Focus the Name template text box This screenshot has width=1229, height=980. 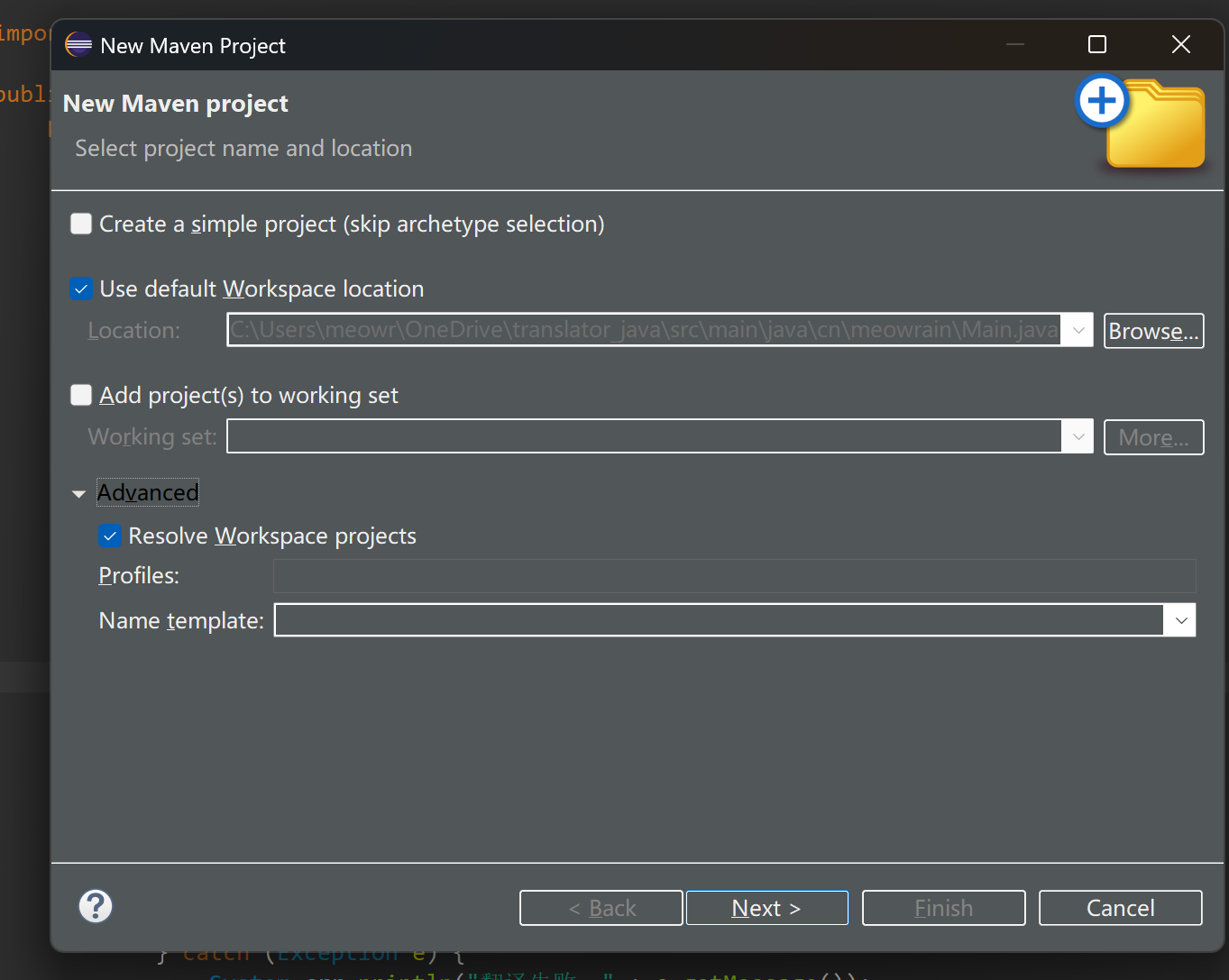pos(718,620)
